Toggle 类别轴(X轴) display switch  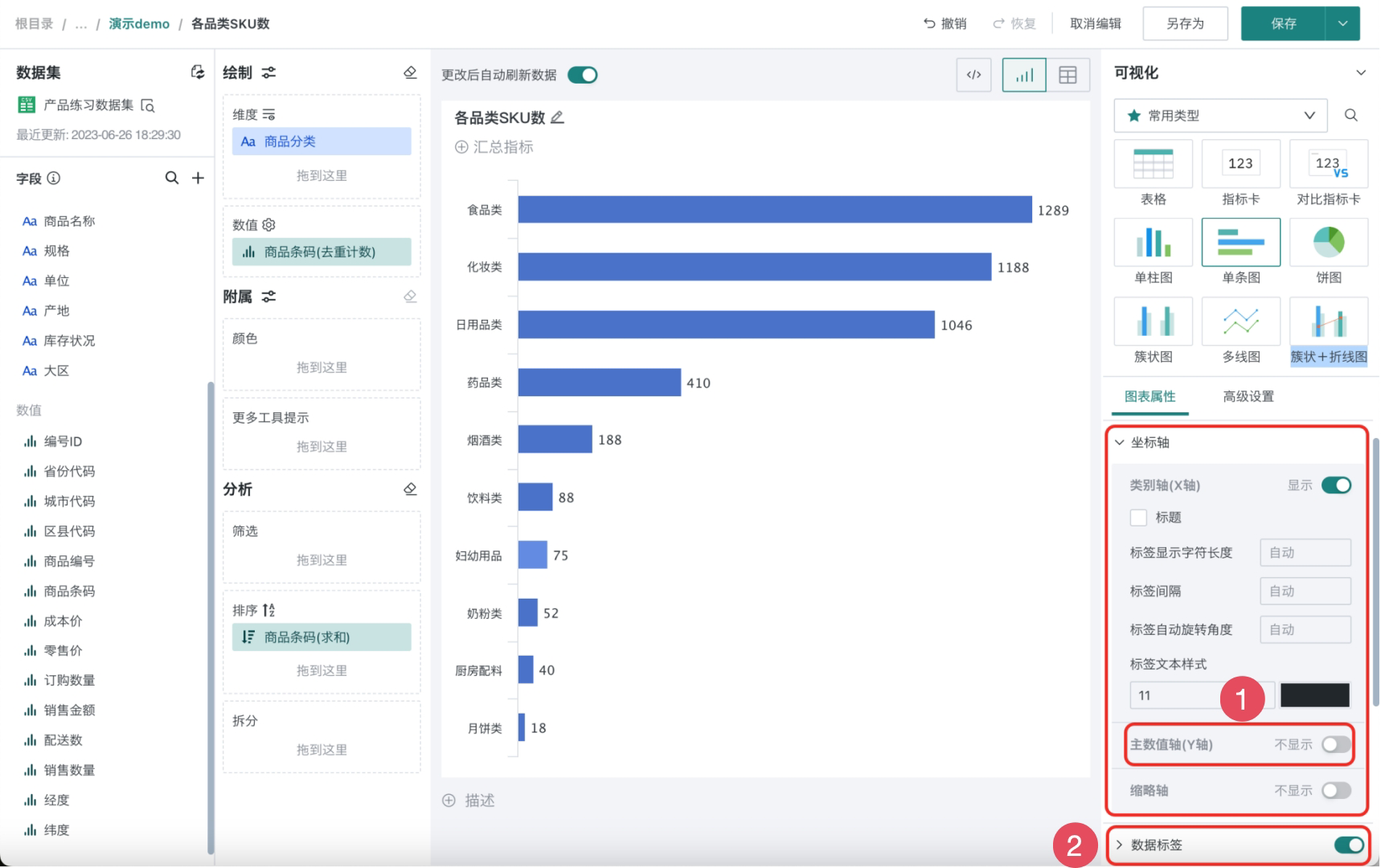pyautogui.click(x=1337, y=485)
